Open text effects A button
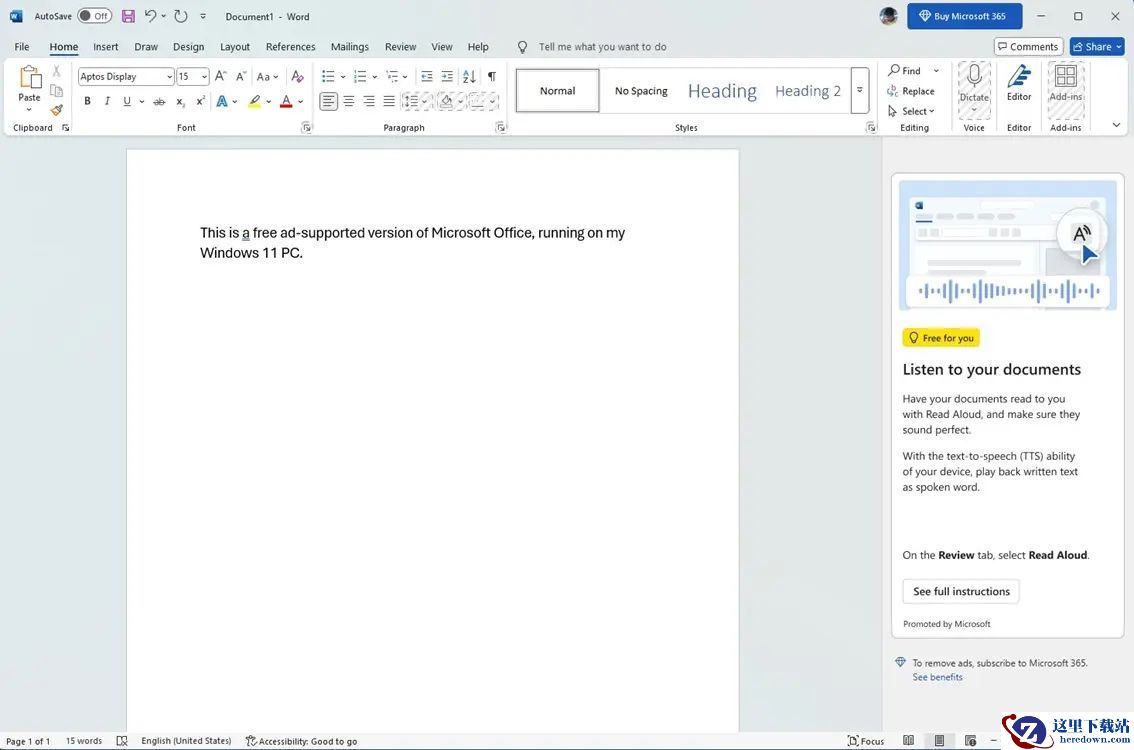 click(222, 101)
